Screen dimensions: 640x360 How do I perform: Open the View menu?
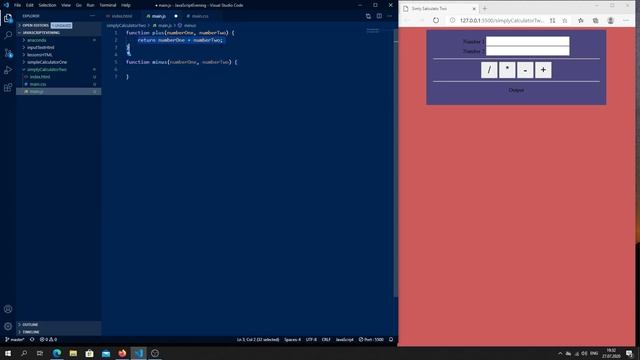coord(66,5)
